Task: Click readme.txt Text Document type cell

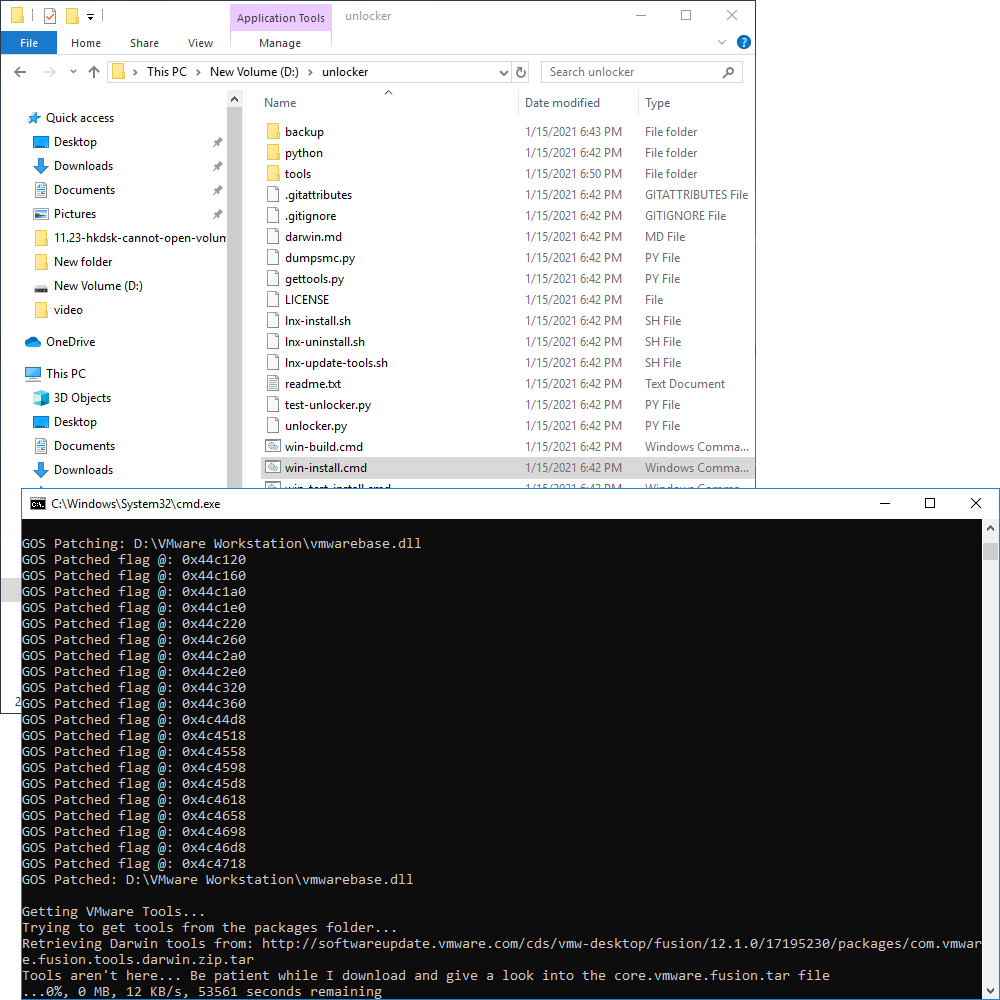Action: [x=684, y=384]
